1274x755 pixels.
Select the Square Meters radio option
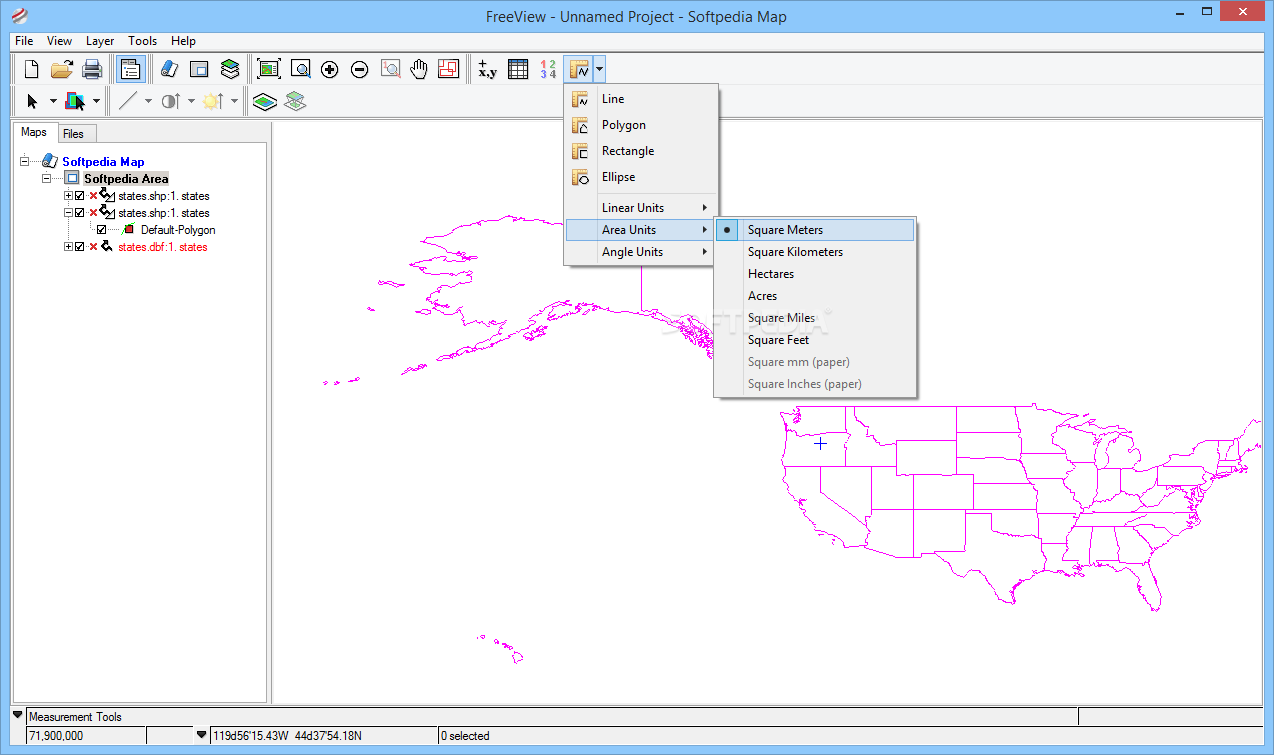(815, 230)
